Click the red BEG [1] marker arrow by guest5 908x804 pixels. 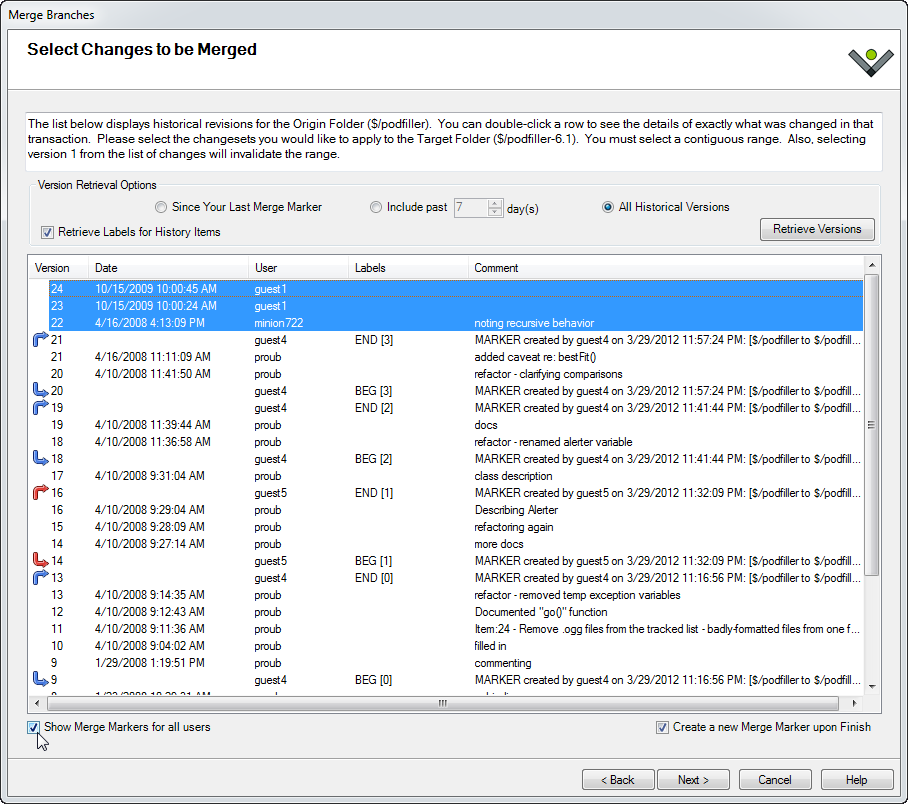pyautogui.click(x=41, y=561)
